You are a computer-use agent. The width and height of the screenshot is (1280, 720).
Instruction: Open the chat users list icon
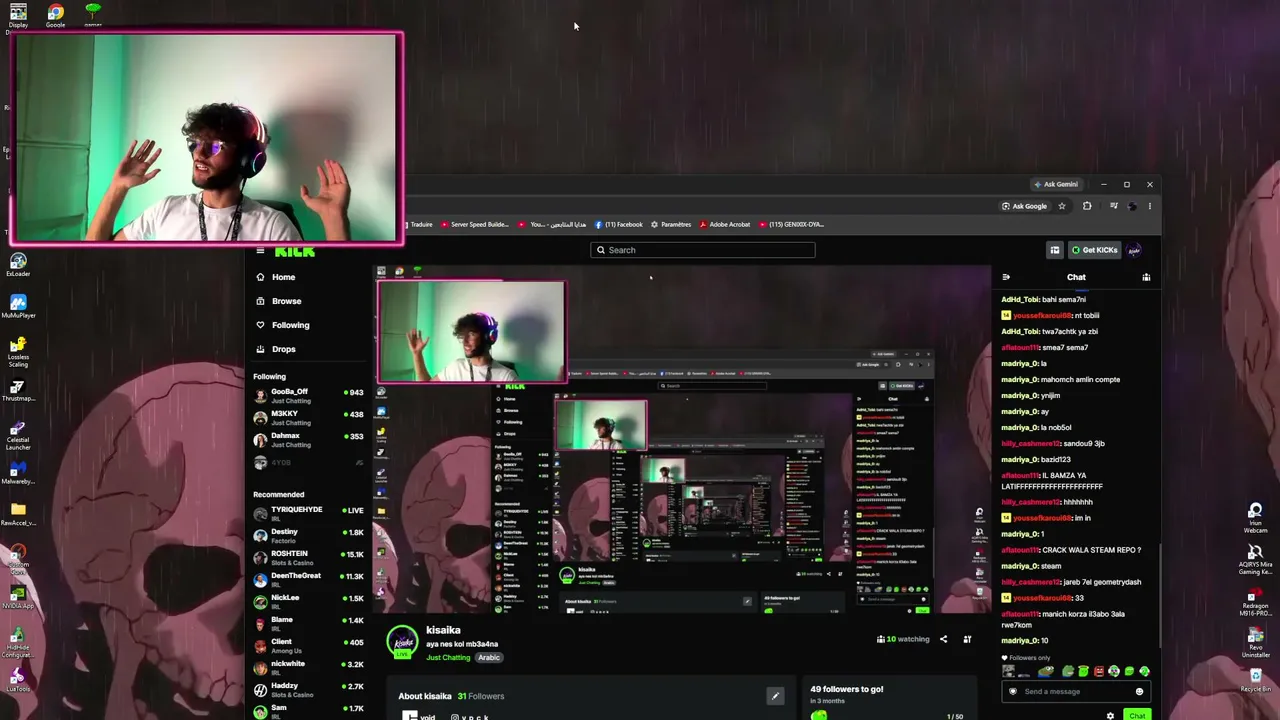tap(1146, 277)
